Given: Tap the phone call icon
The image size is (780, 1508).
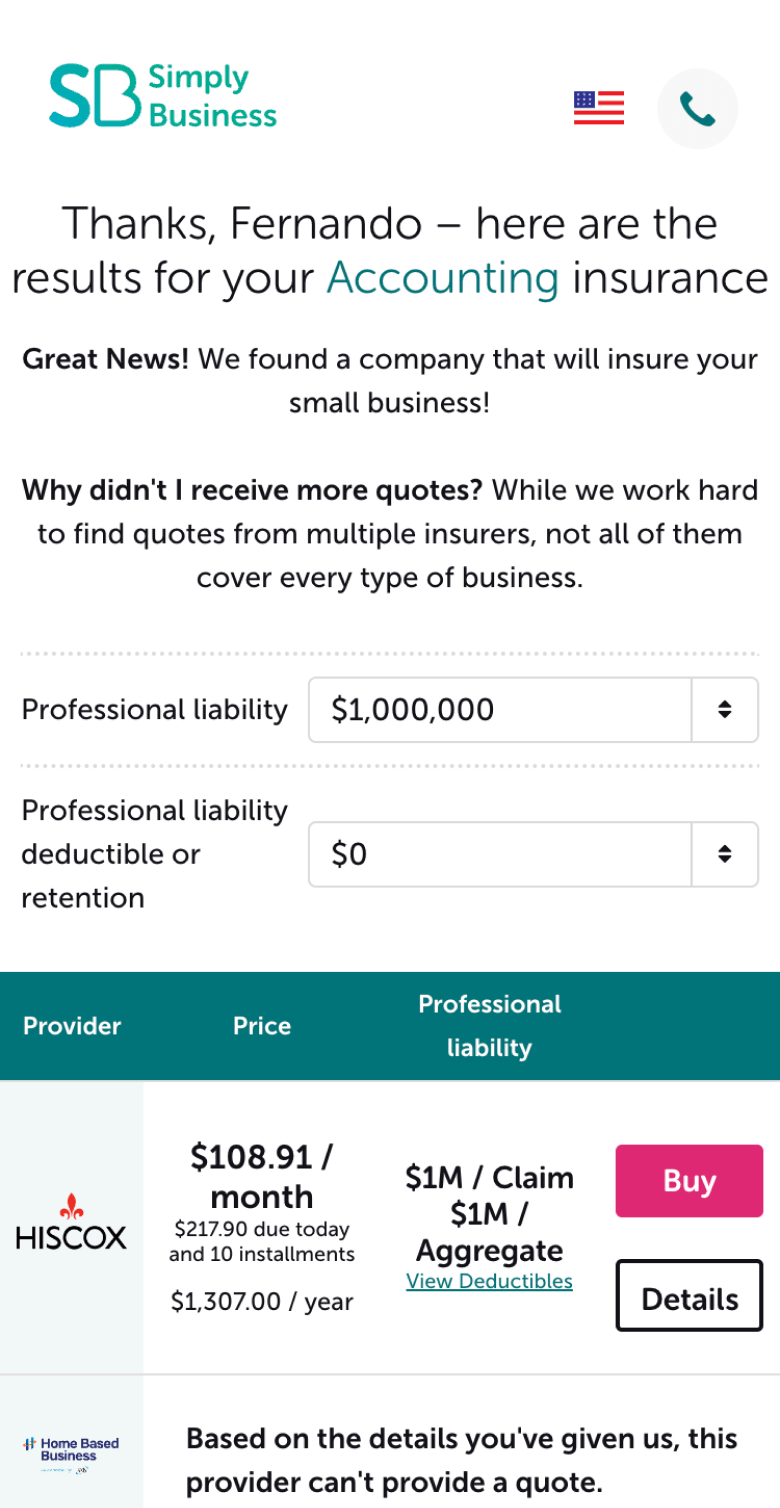Looking at the screenshot, I should pyautogui.click(x=697, y=109).
